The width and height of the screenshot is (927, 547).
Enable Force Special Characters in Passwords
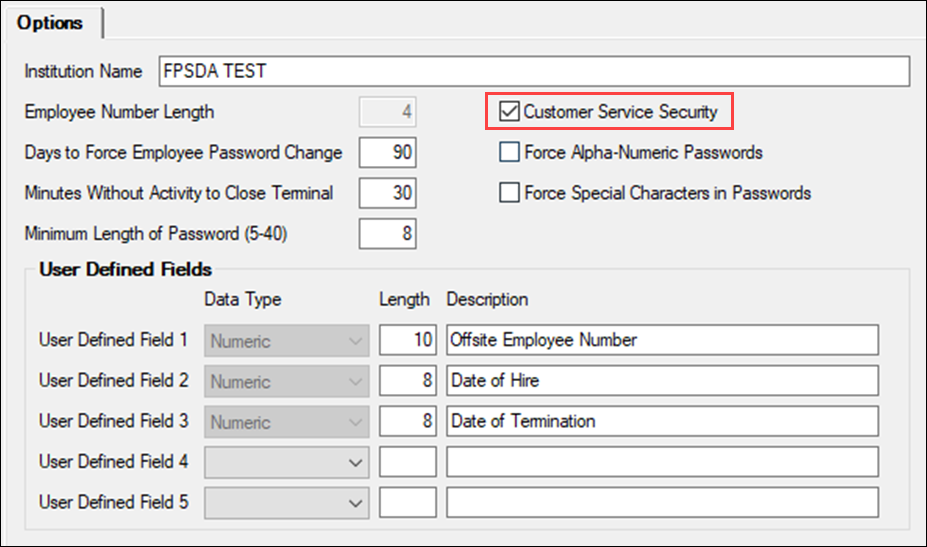[x=509, y=193]
